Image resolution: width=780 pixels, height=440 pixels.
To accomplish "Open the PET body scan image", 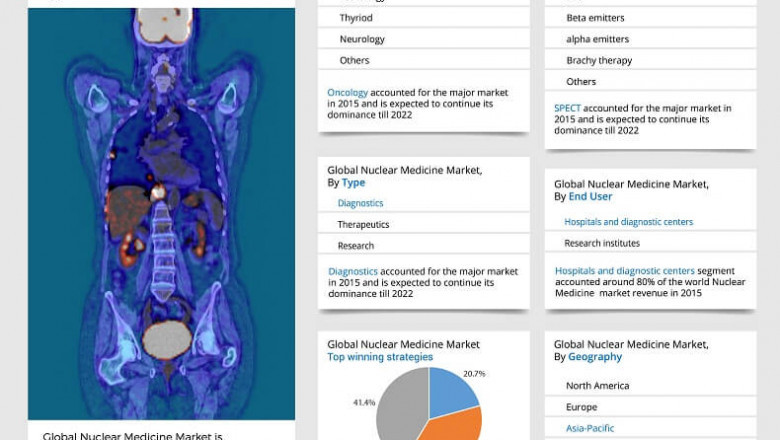I will [161, 214].
